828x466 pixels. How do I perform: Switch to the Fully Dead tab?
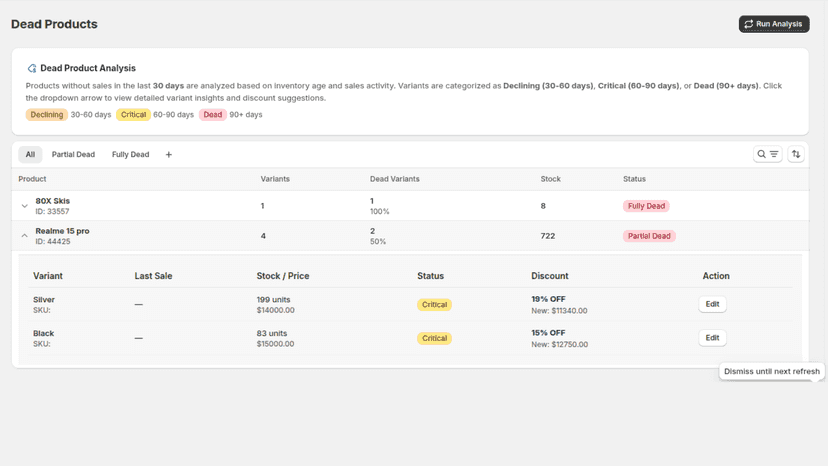click(x=130, y=155)
